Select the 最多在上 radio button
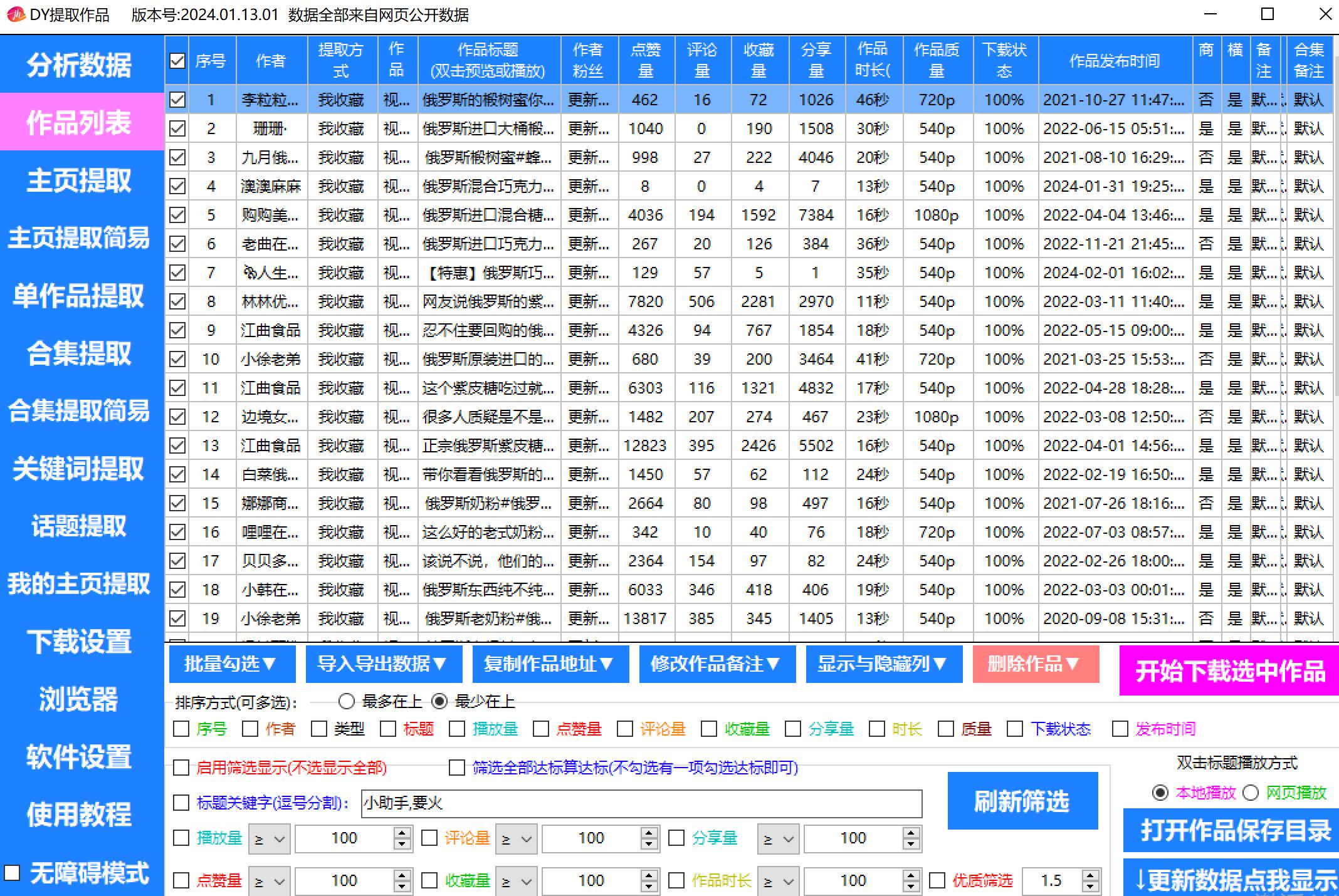The image size is (1339, 896). point(345,702)
